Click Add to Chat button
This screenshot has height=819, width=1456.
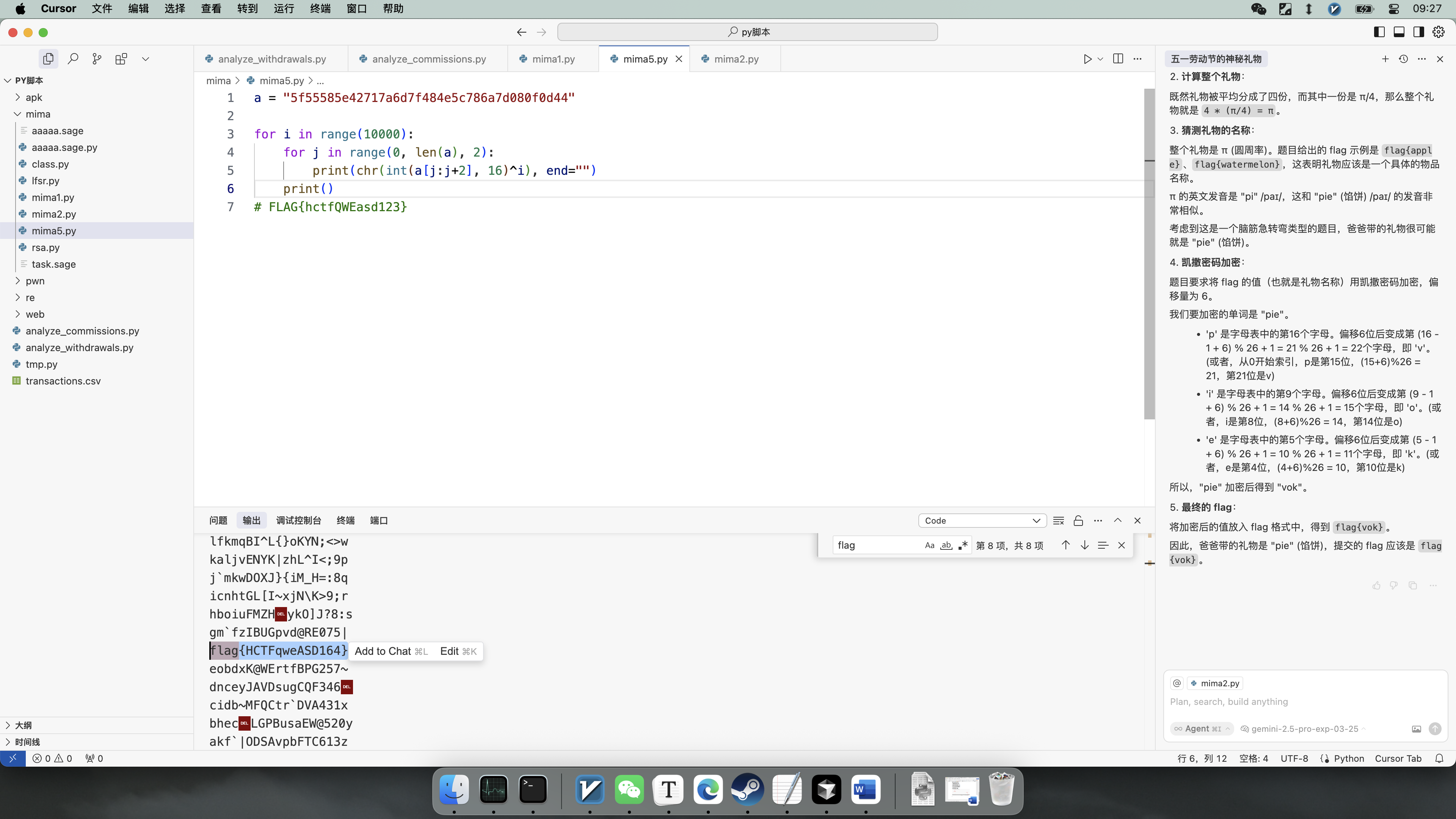pyautogui.click(x=391, y=651)
